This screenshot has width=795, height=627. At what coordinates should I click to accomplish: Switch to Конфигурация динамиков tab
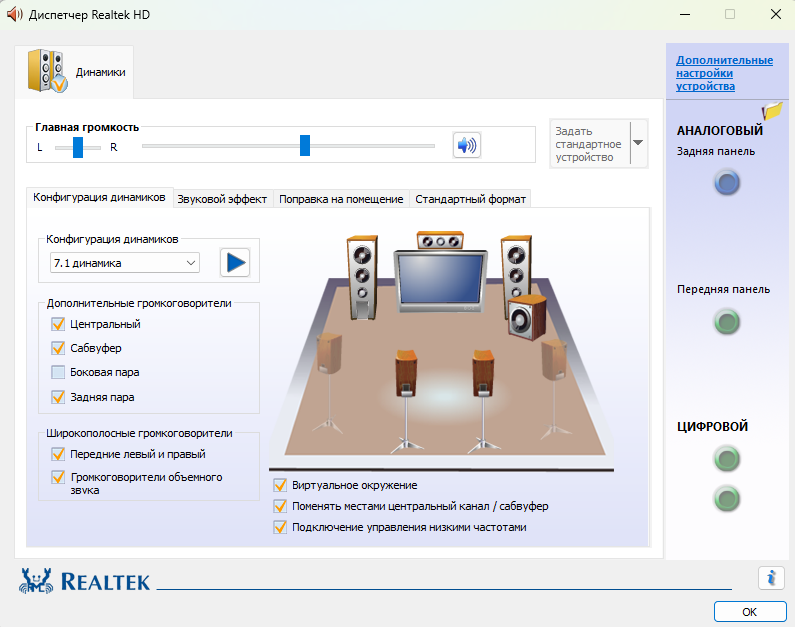99,197
